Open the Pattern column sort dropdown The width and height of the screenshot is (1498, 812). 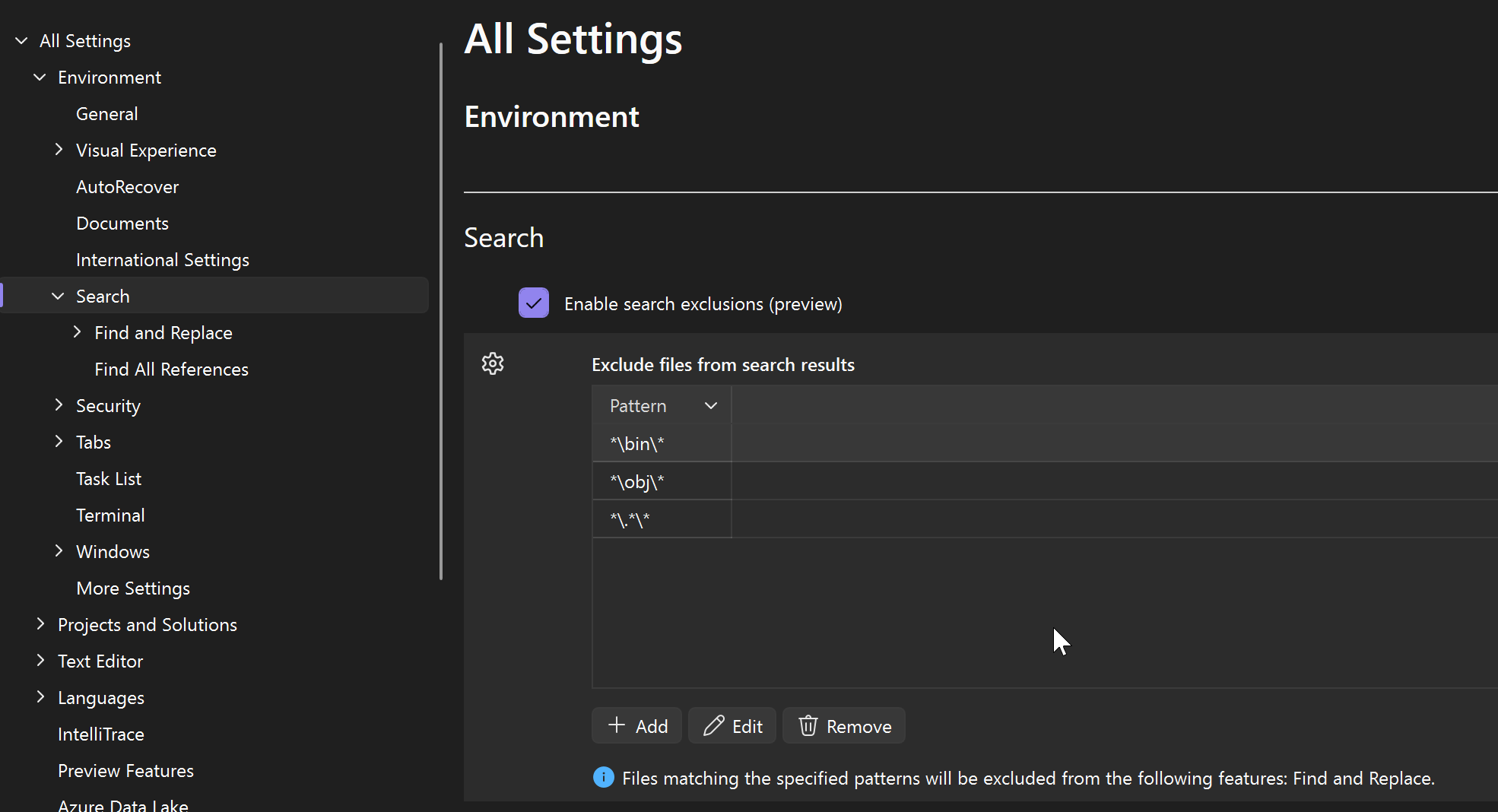pos(710,405)
